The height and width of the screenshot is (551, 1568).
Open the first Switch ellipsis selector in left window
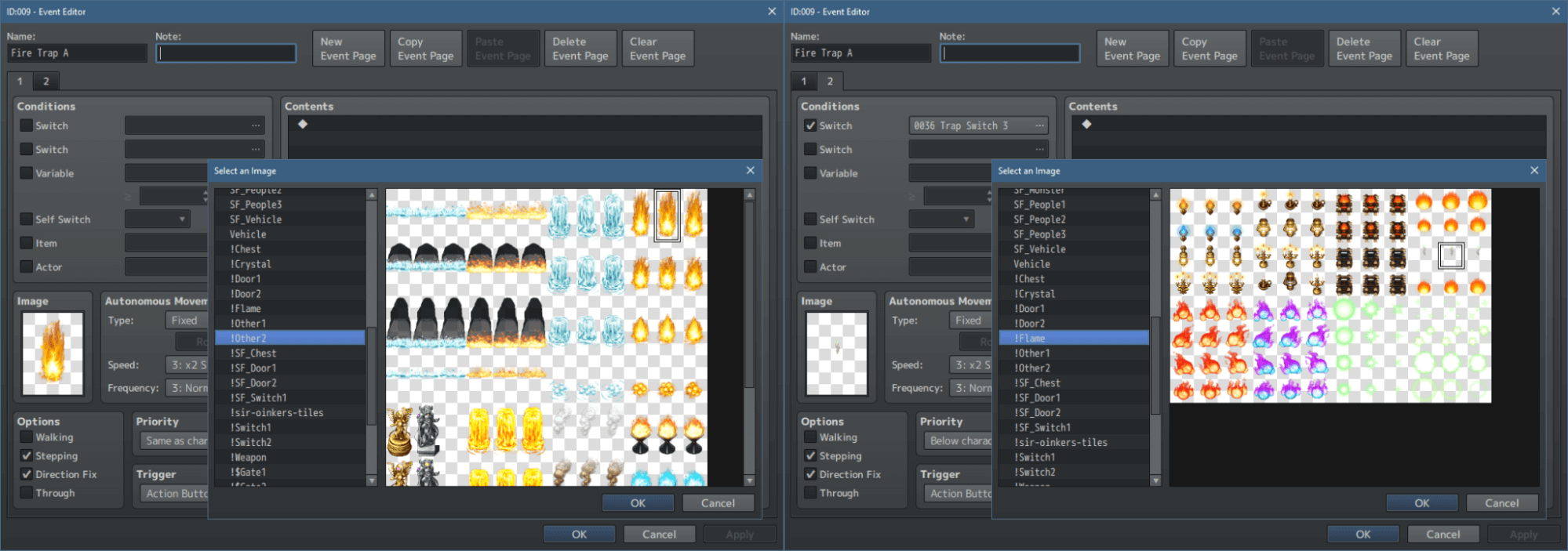tap(256, 125)
